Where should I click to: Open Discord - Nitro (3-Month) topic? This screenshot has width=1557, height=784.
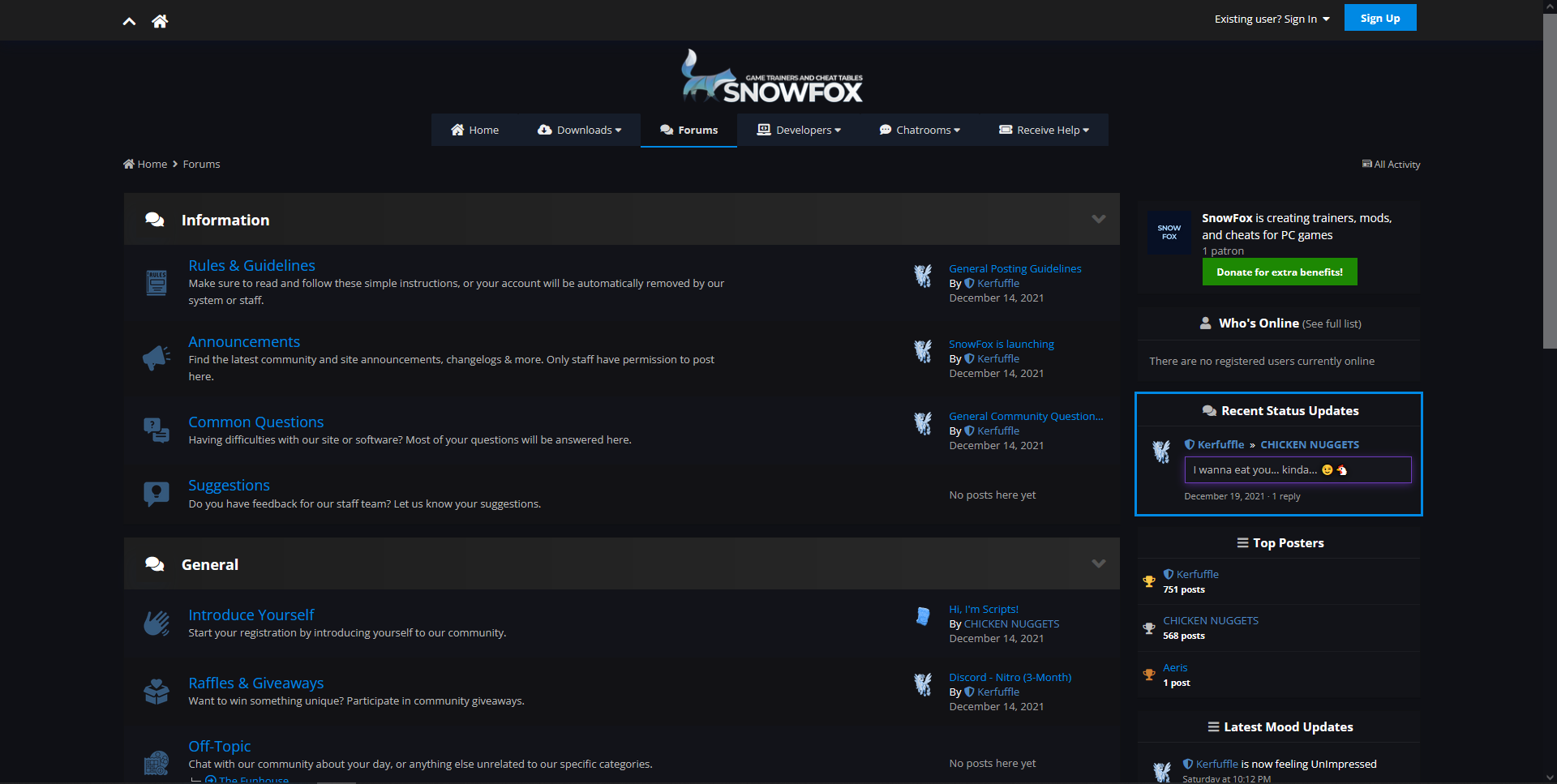coord(1010,677)
